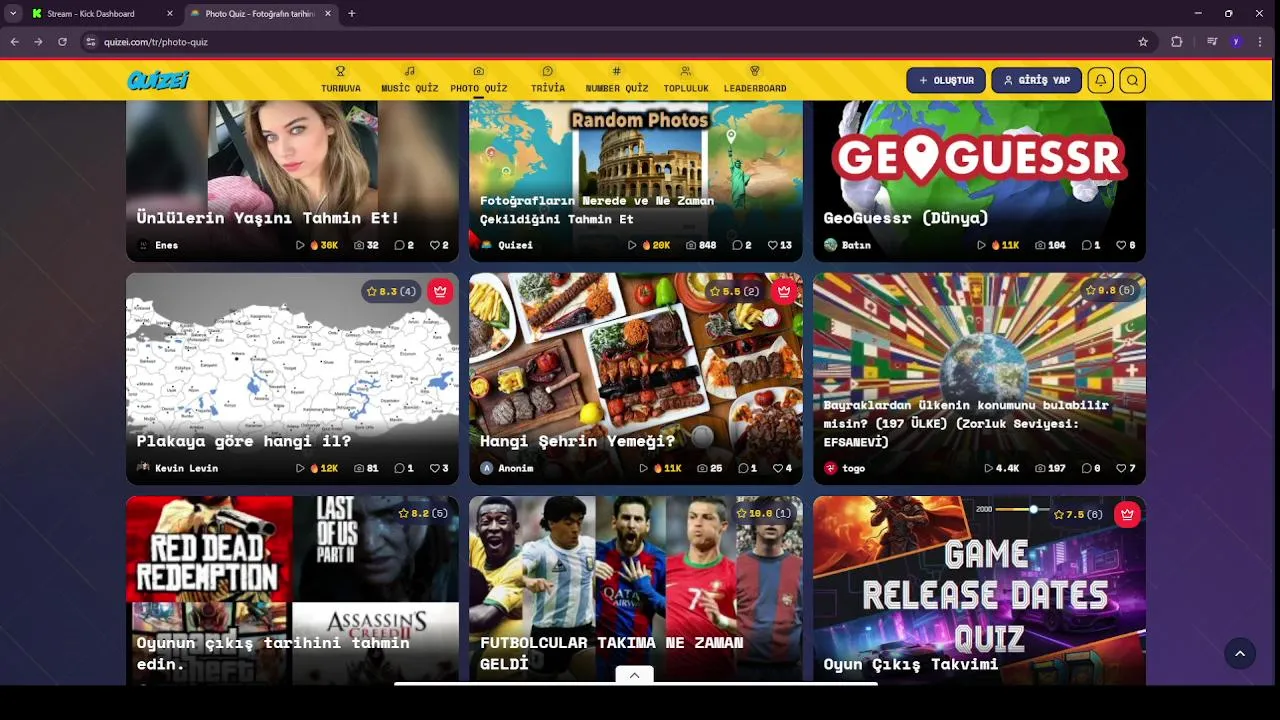Viewport: 1280px width, 720px height.
Task: Click the 5.5 star rating on food quiz
Action: (734, 291)
